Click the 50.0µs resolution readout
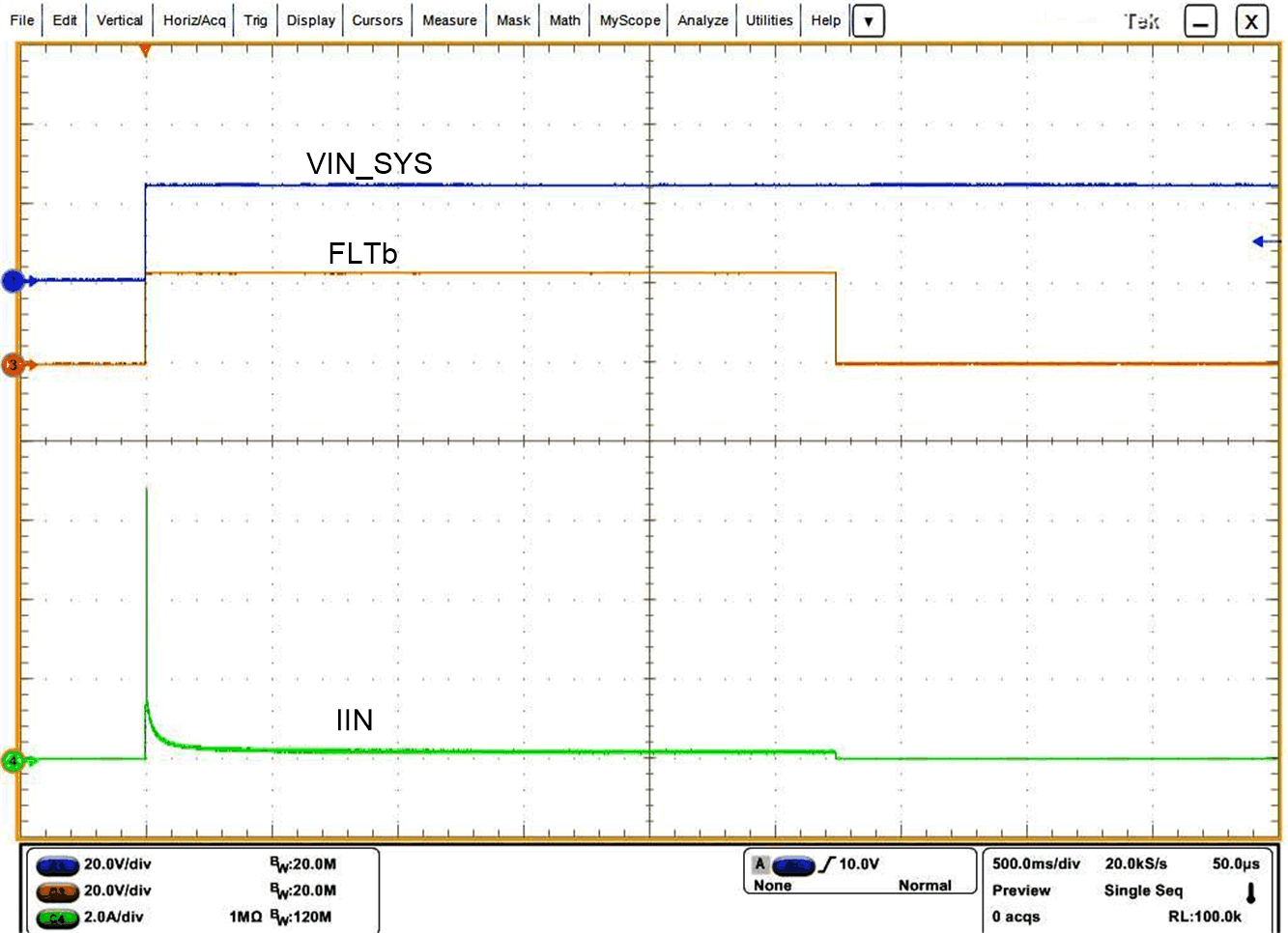The width and height of the screenshot is (1288, 933). click(x=1237, y=864)
